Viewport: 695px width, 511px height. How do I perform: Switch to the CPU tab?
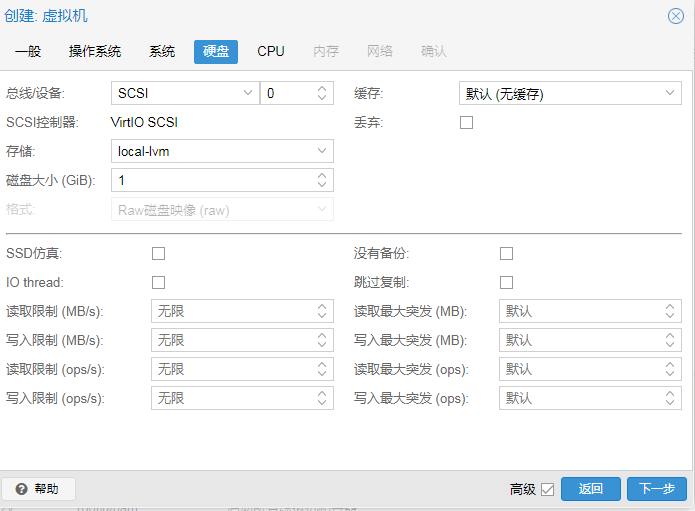(271, 51)
